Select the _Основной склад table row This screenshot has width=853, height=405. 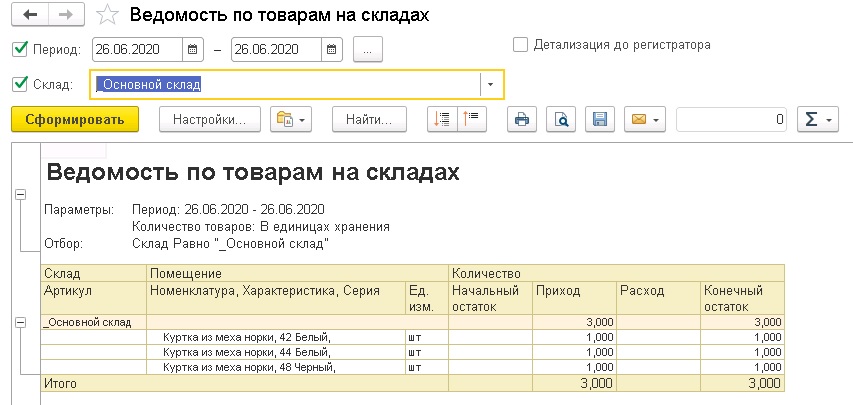(413, 322)
